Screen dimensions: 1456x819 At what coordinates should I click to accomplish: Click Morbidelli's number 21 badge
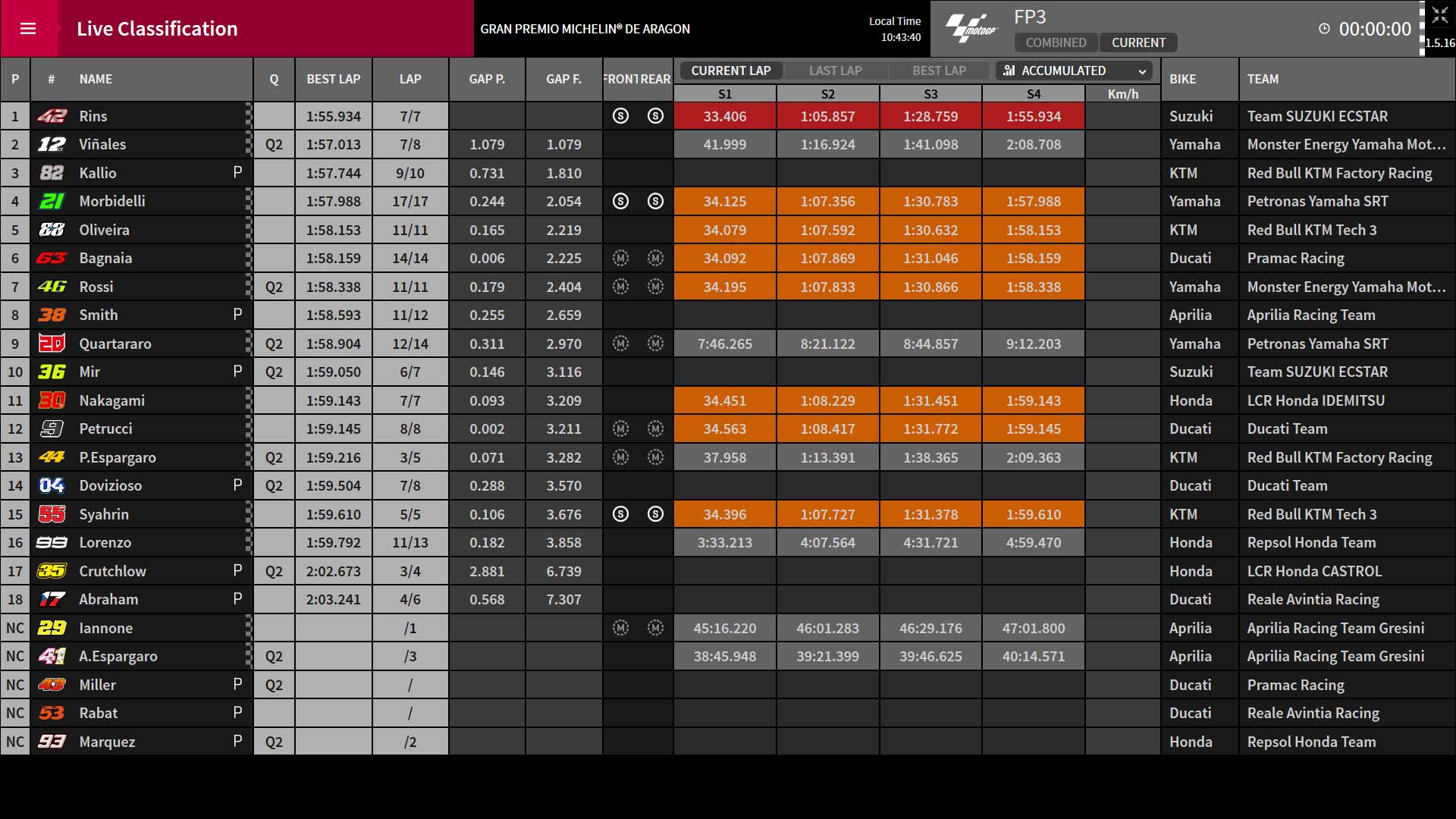coord(52,201)
